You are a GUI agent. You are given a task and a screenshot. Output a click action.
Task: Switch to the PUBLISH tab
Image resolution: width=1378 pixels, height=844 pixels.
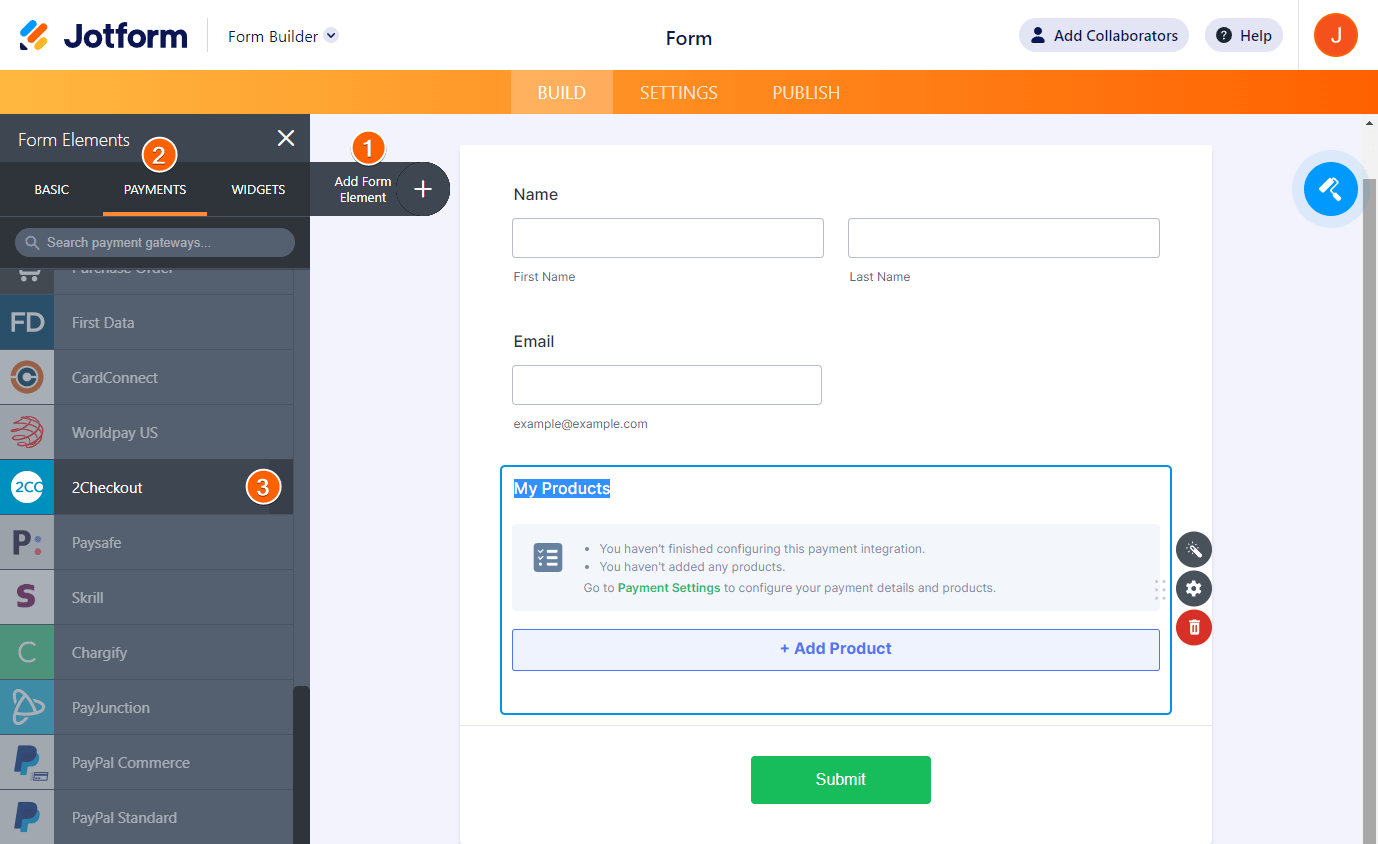(806, 92)
